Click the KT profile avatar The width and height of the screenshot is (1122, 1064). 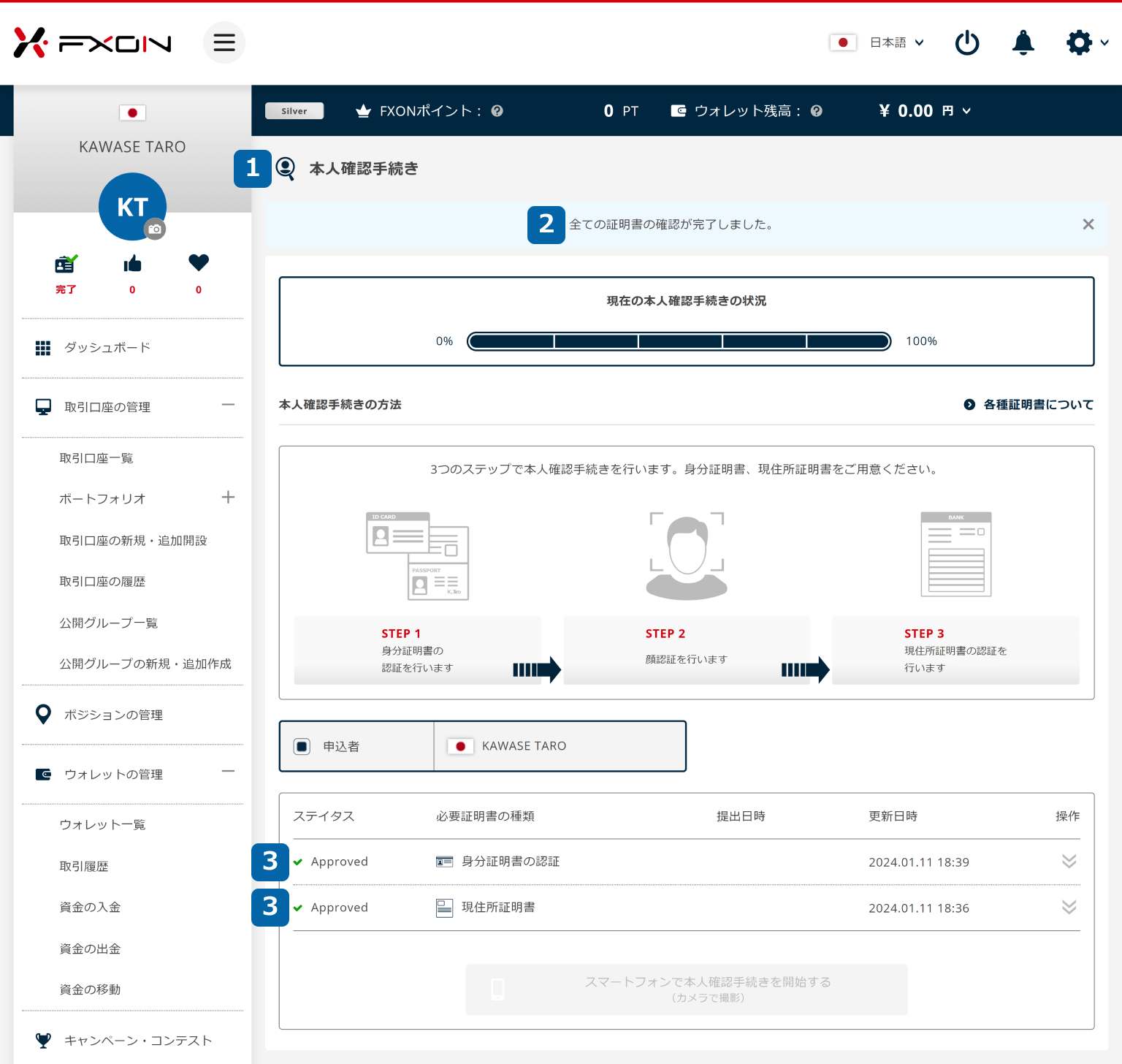pyautogui.click(x=132, y=207)
